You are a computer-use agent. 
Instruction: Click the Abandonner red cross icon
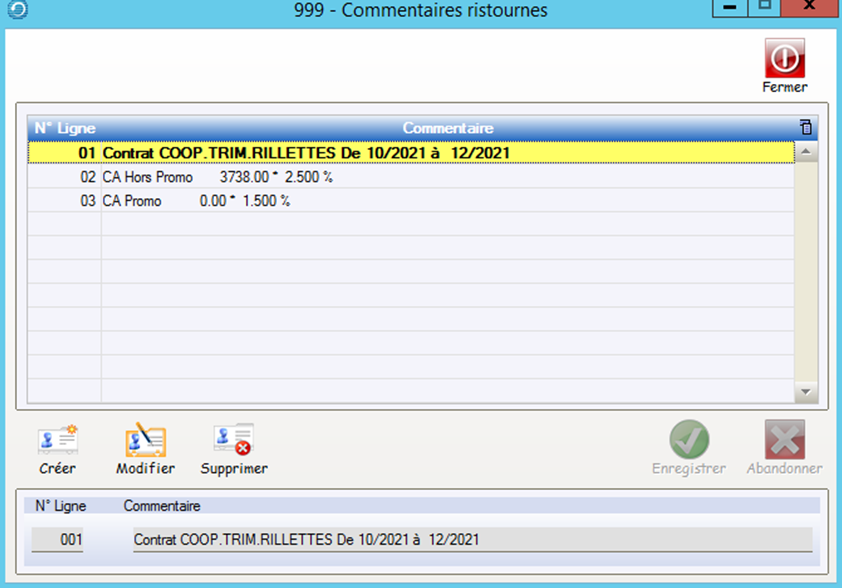(784, 440)
